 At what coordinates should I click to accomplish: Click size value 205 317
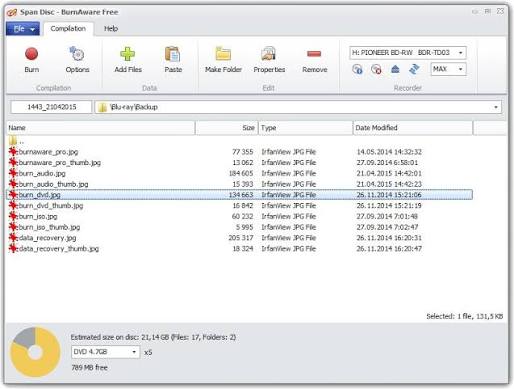(241, 238)
